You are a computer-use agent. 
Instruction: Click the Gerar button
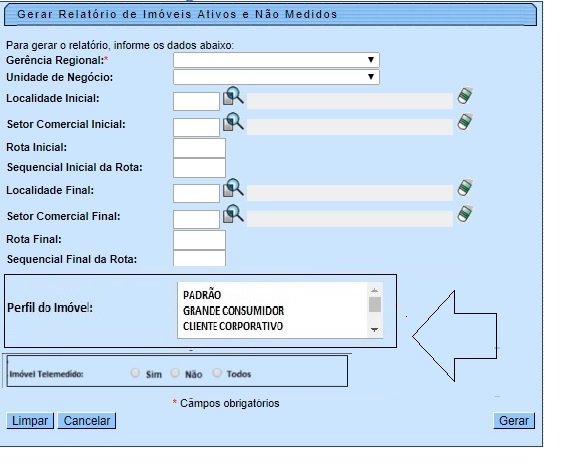coord(514,421)
